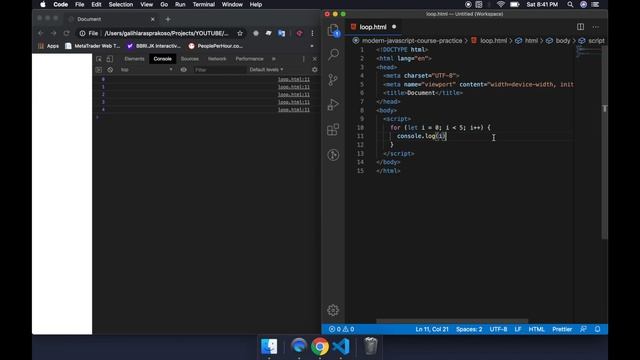
Task: Open the editor More Actions ellipsis
Action: 596,27
